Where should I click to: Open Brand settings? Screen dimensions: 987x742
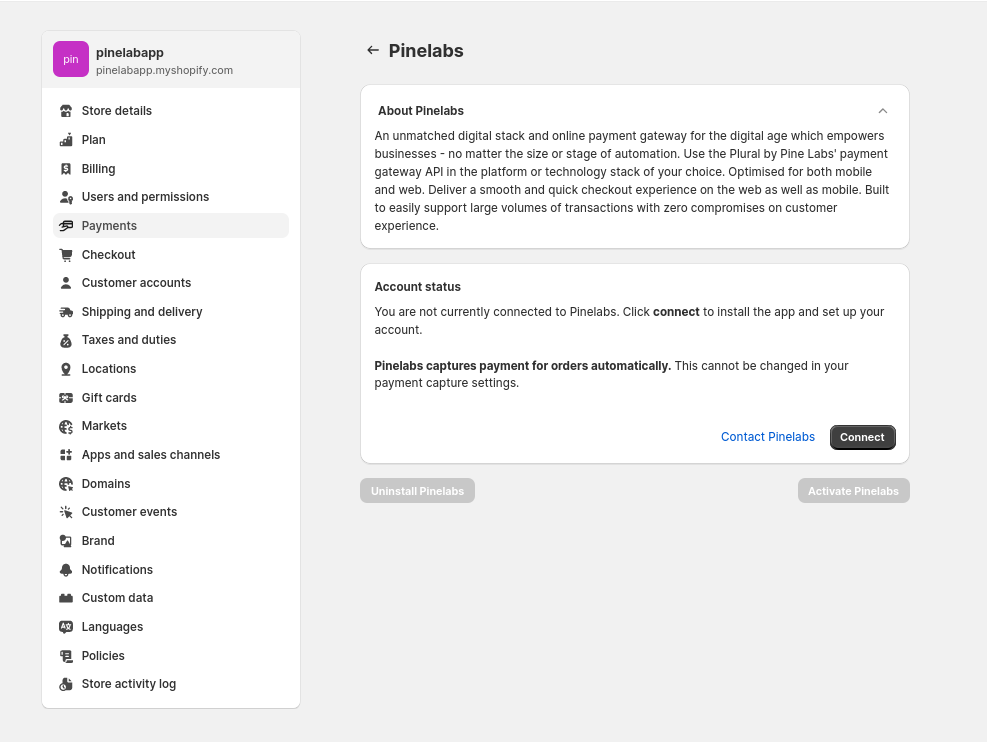(x=171, y=541)
